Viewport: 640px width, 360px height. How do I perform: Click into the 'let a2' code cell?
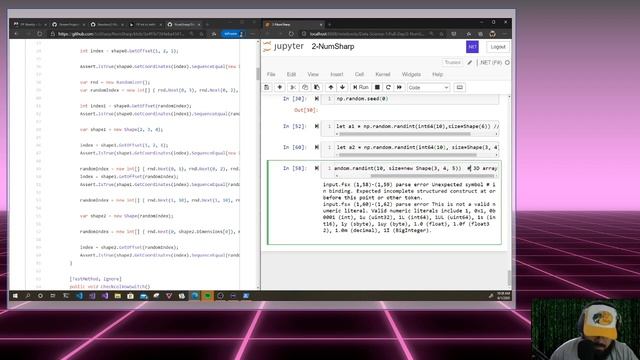point(416,147)
